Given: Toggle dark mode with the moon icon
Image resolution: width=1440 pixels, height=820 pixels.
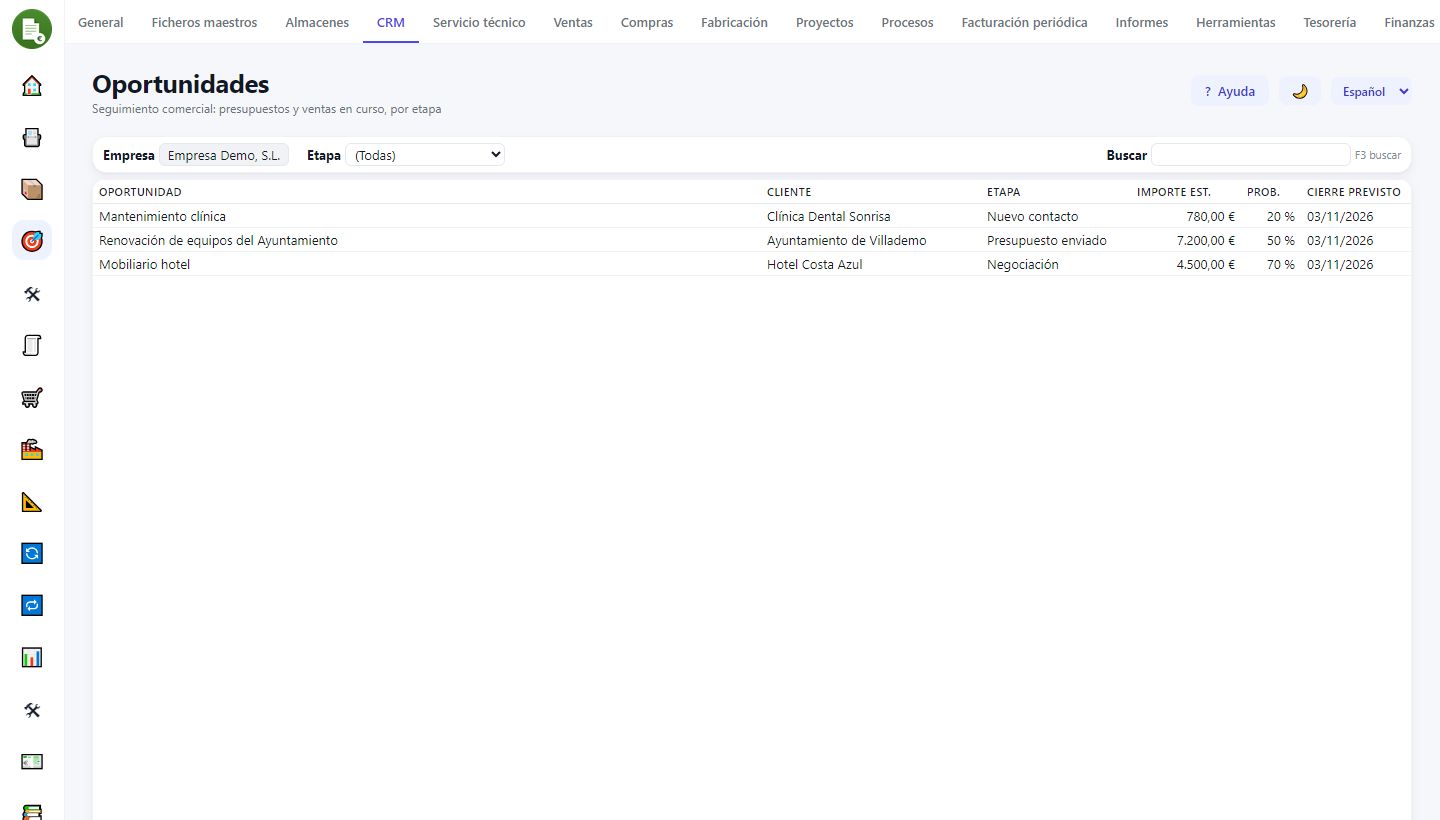Looking at the screenshot, I should pyautogui.click(x=1300, y=91).
